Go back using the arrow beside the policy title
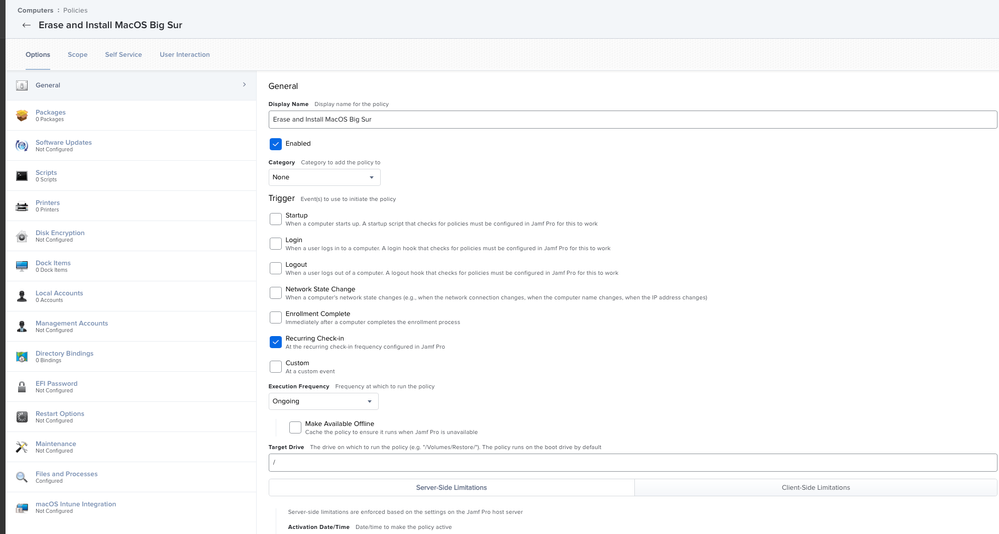 [x=26, y=25]
